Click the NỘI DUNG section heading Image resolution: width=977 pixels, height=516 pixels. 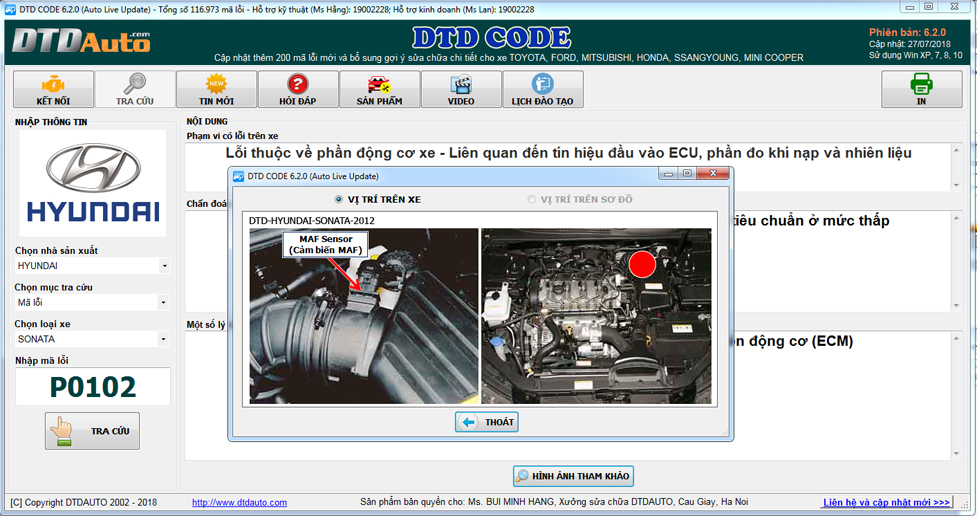(x=207, y=122)
